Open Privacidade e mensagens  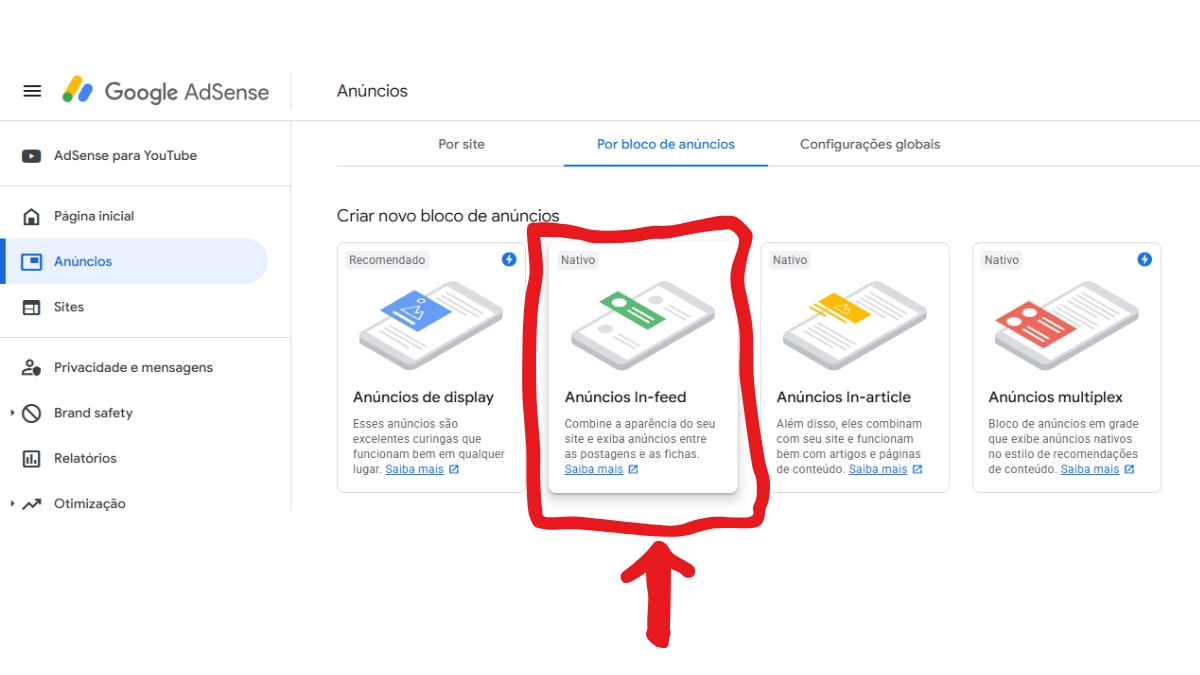pyautogui.click(x=134, y=368)
